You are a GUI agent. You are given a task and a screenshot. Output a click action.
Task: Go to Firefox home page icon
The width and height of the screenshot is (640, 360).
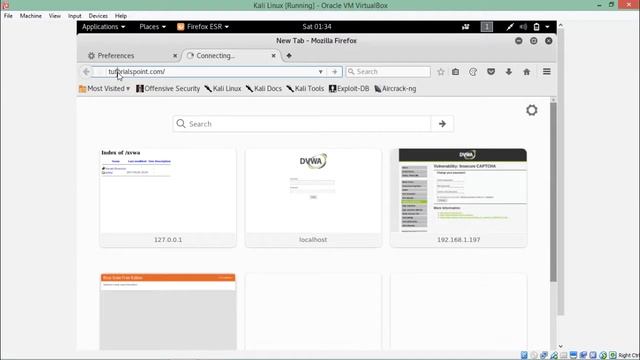[527, 72]
